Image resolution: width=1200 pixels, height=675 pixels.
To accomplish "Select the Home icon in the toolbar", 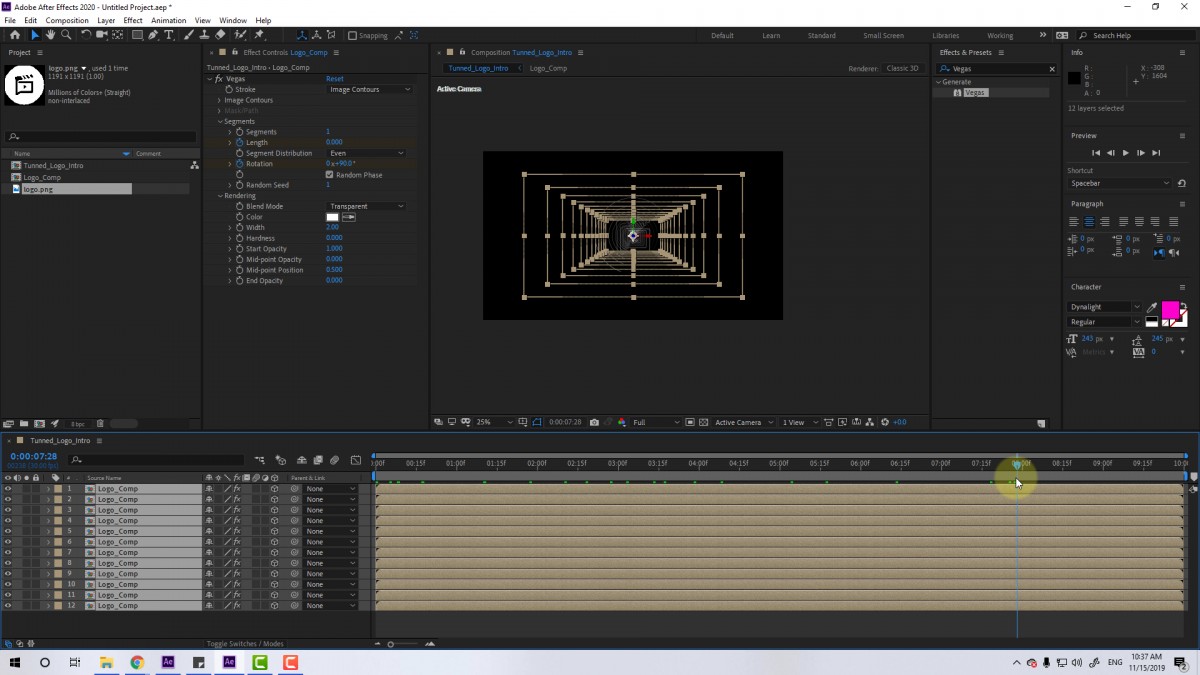I will click(x=14, y=35).
